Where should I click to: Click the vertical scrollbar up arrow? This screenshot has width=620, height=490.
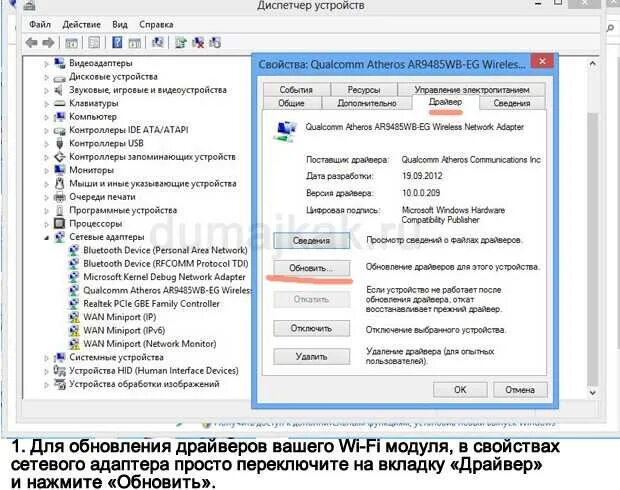point(592,63)
